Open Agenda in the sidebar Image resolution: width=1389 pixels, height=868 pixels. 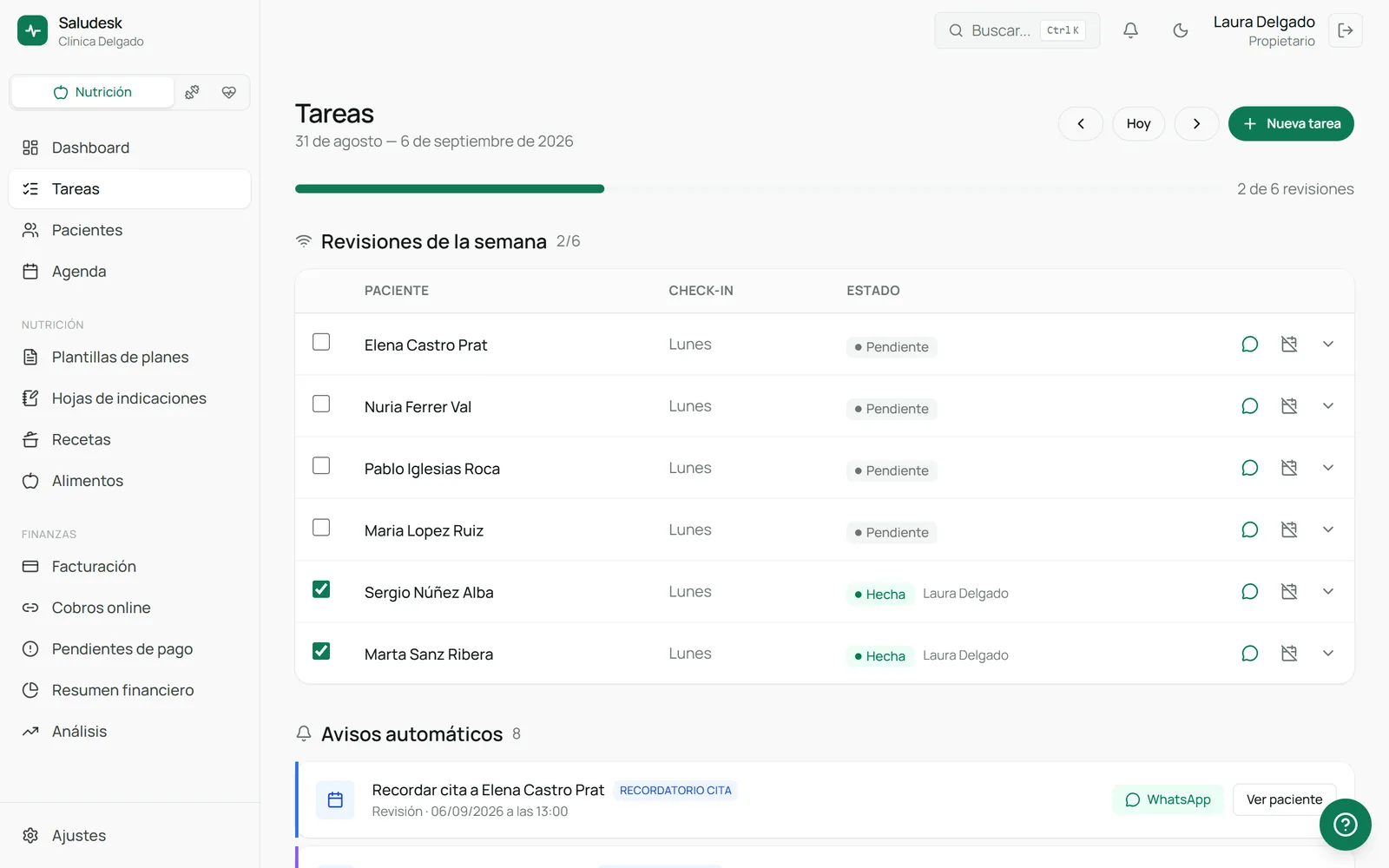pyautogui.click(x=129, y=272)
